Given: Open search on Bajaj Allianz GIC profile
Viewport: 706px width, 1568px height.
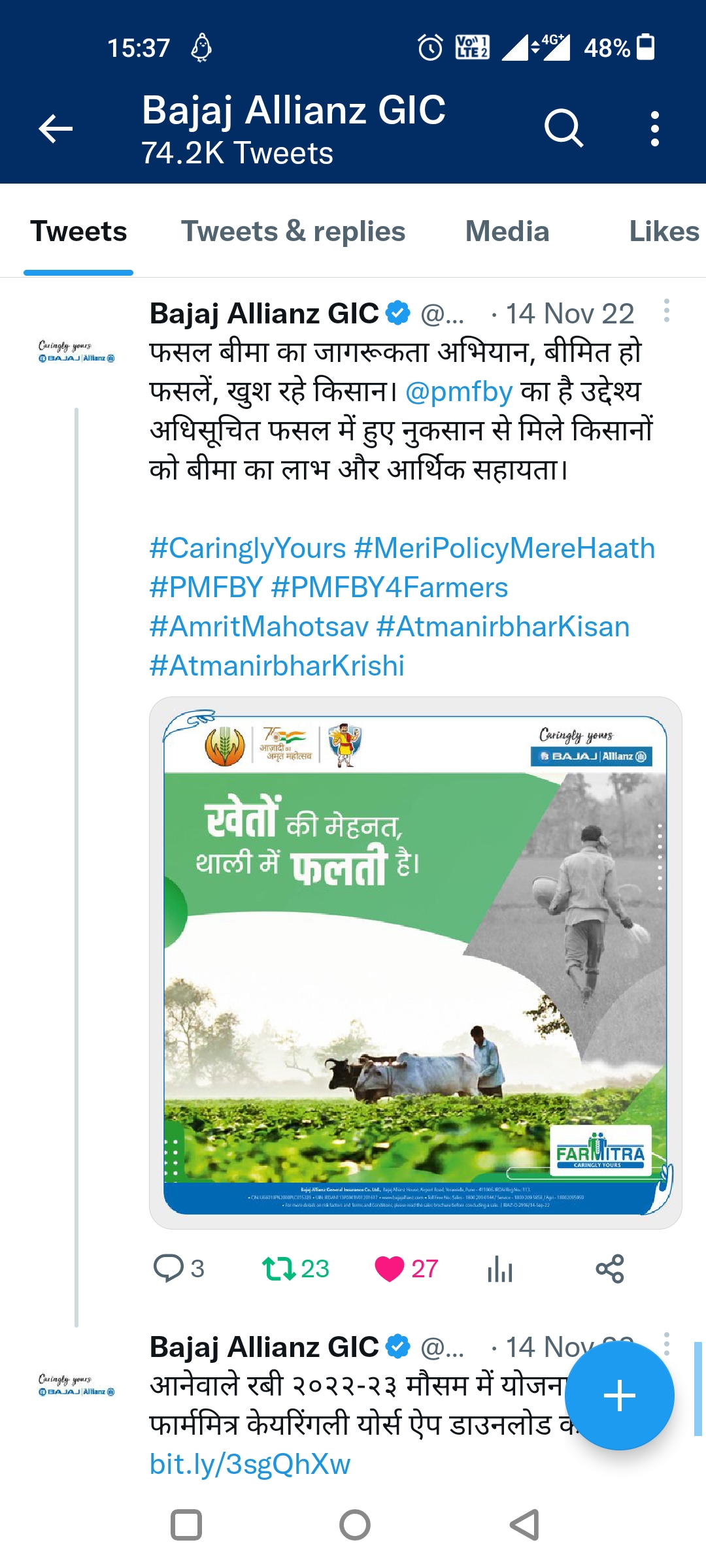Looking at the screenshot, I should tap(563, 128).
